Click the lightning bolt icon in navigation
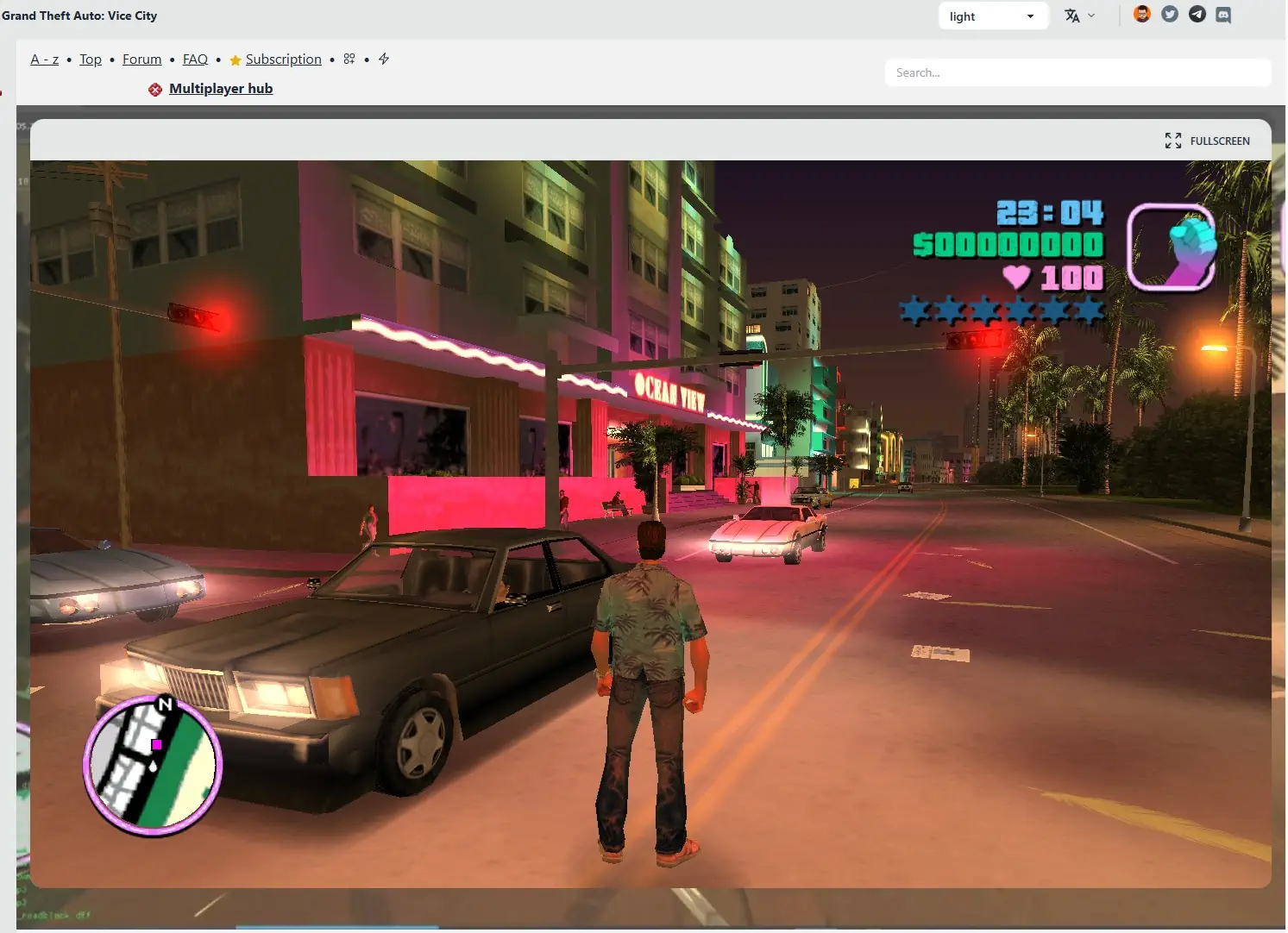This screenshot has width=1288, height=933. [x=384, y=59]
